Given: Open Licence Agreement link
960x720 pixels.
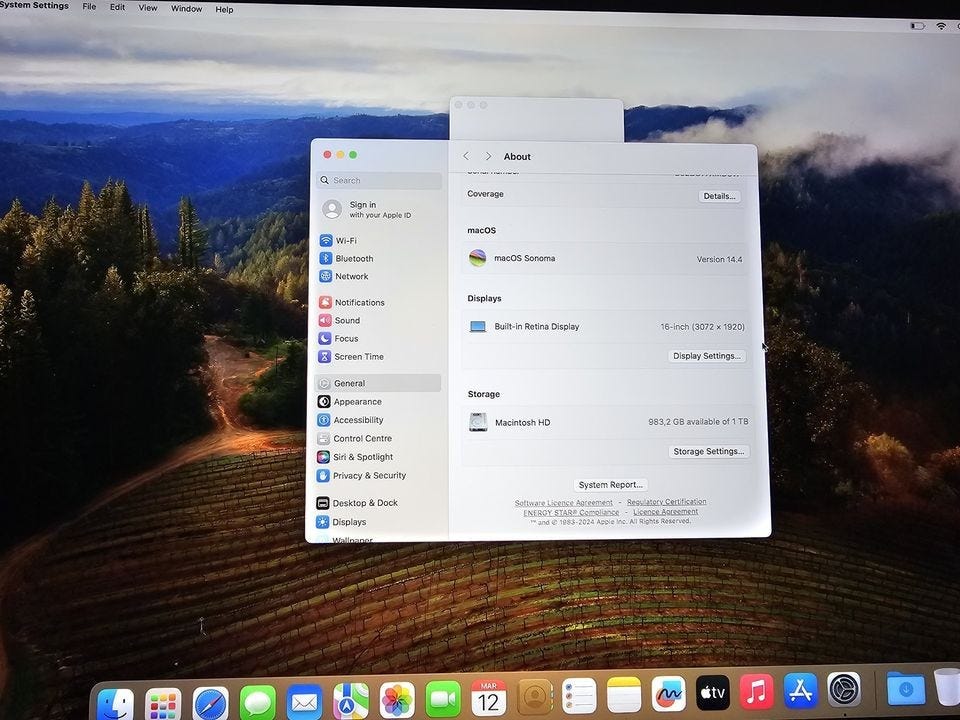Looking at the screenshot, I should coord(666,512).
